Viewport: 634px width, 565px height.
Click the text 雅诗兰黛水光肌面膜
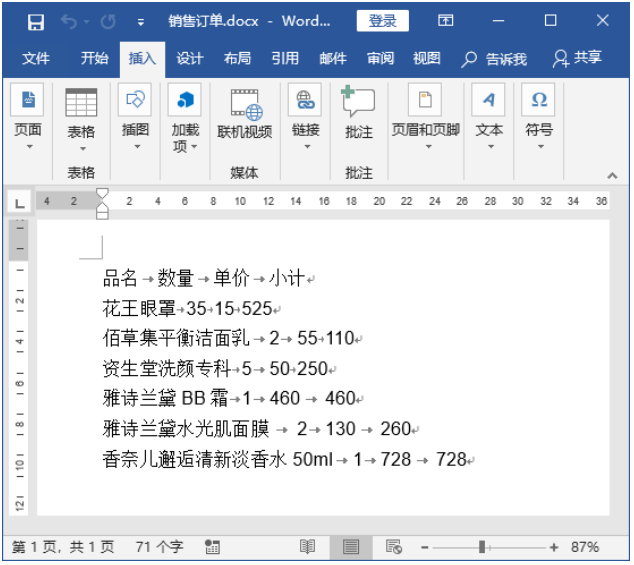point(186,429)
